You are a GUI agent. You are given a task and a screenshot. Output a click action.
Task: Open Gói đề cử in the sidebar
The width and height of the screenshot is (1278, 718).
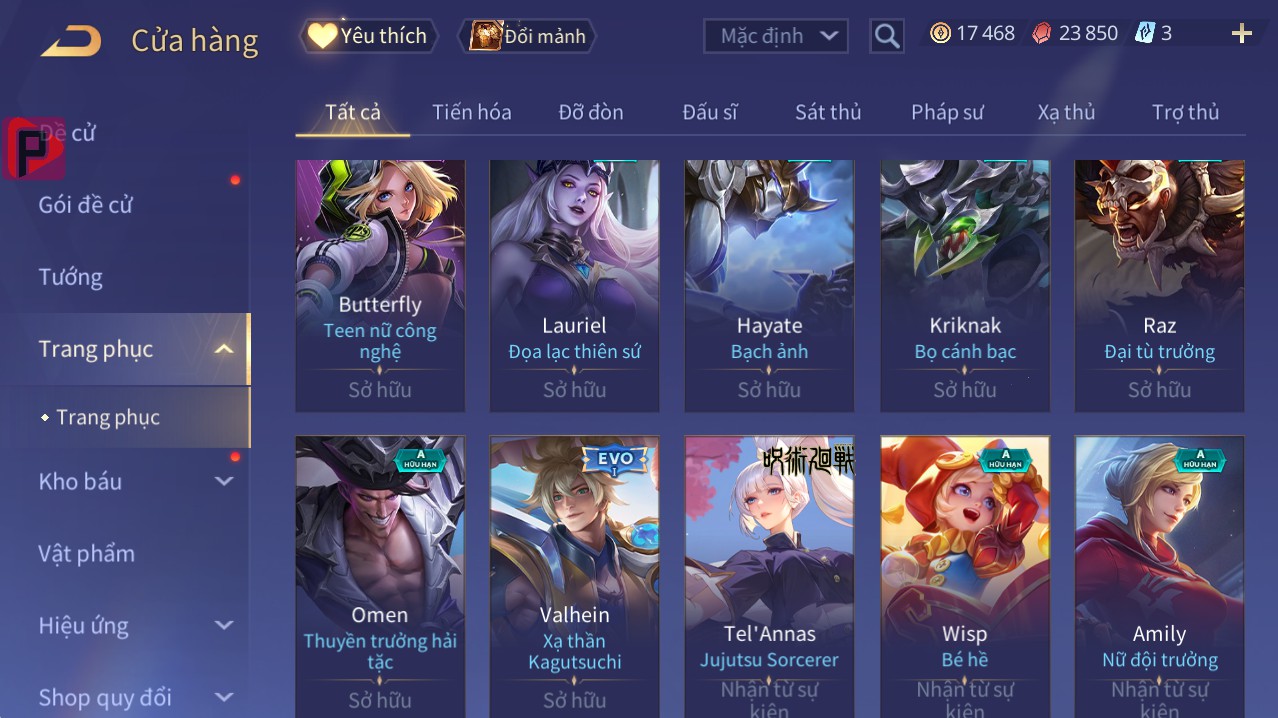[x=86, y=205]
